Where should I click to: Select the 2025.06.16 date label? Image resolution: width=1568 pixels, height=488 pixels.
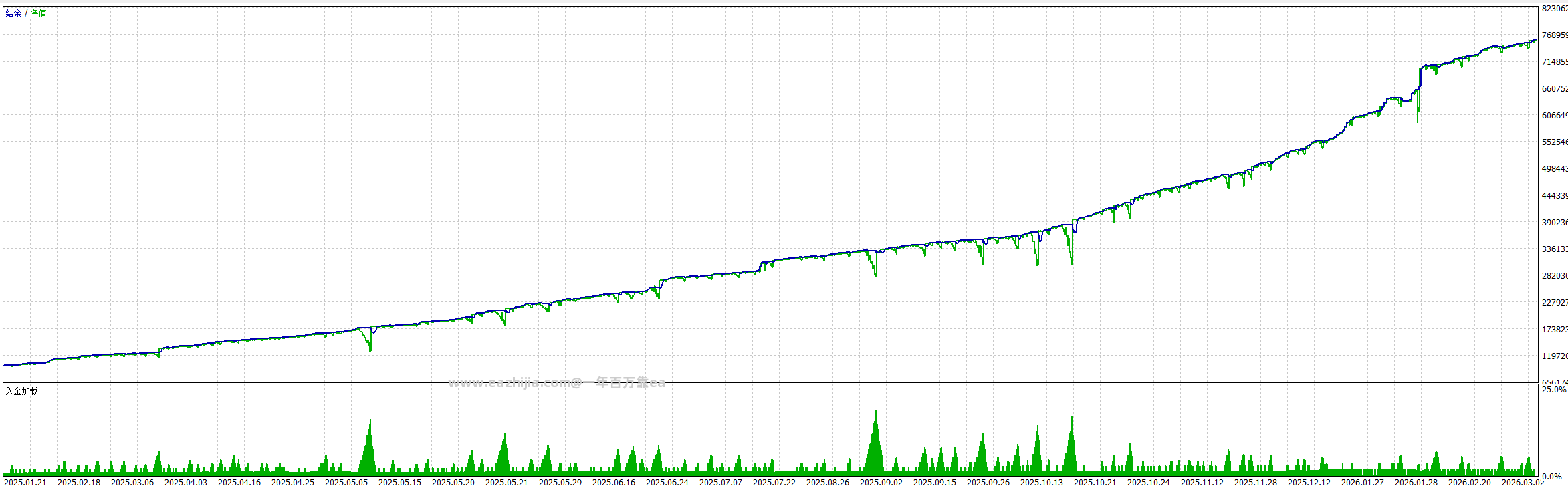pos(614,482)
